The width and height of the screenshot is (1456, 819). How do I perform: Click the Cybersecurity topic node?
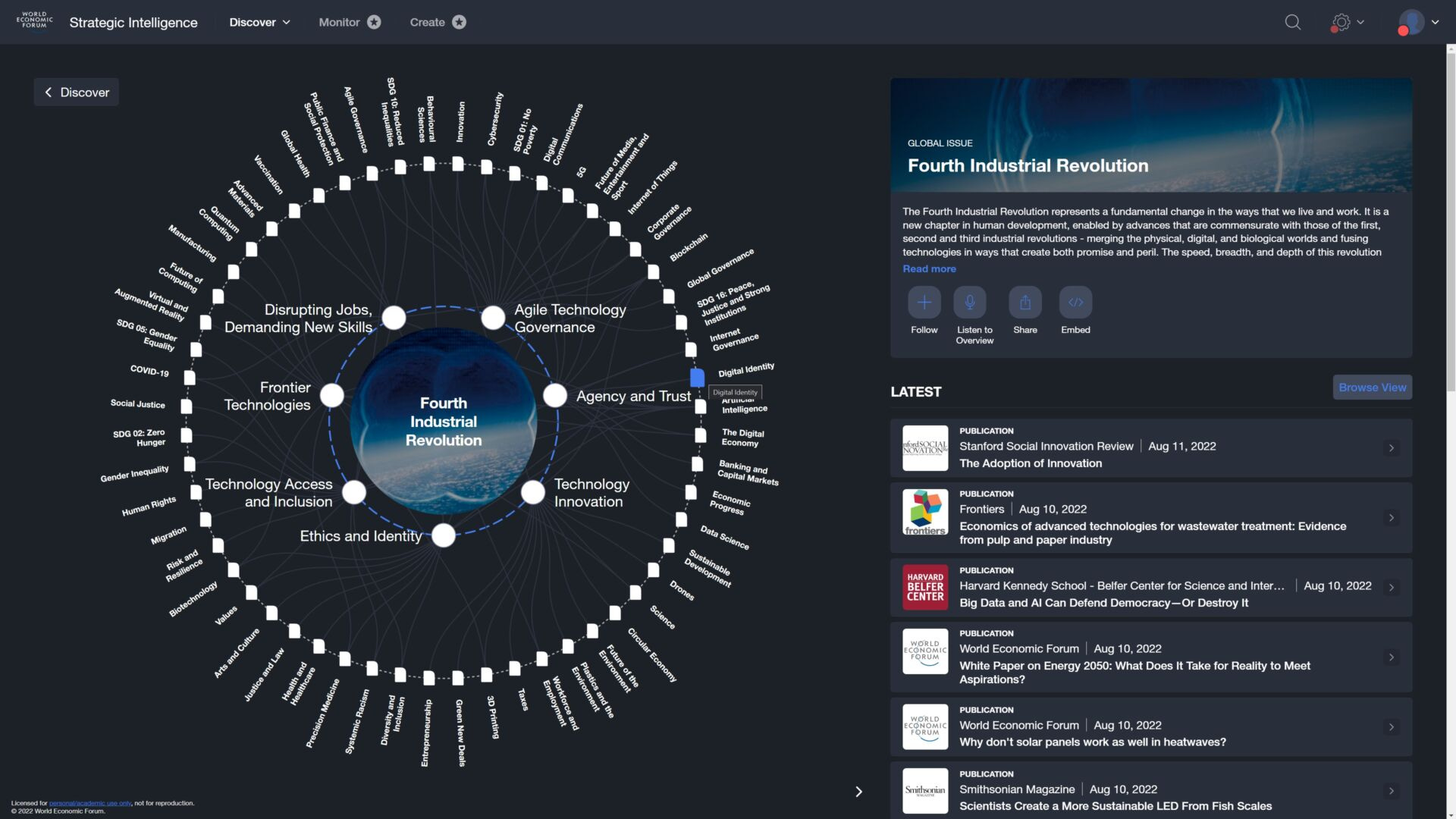point(487,167)
